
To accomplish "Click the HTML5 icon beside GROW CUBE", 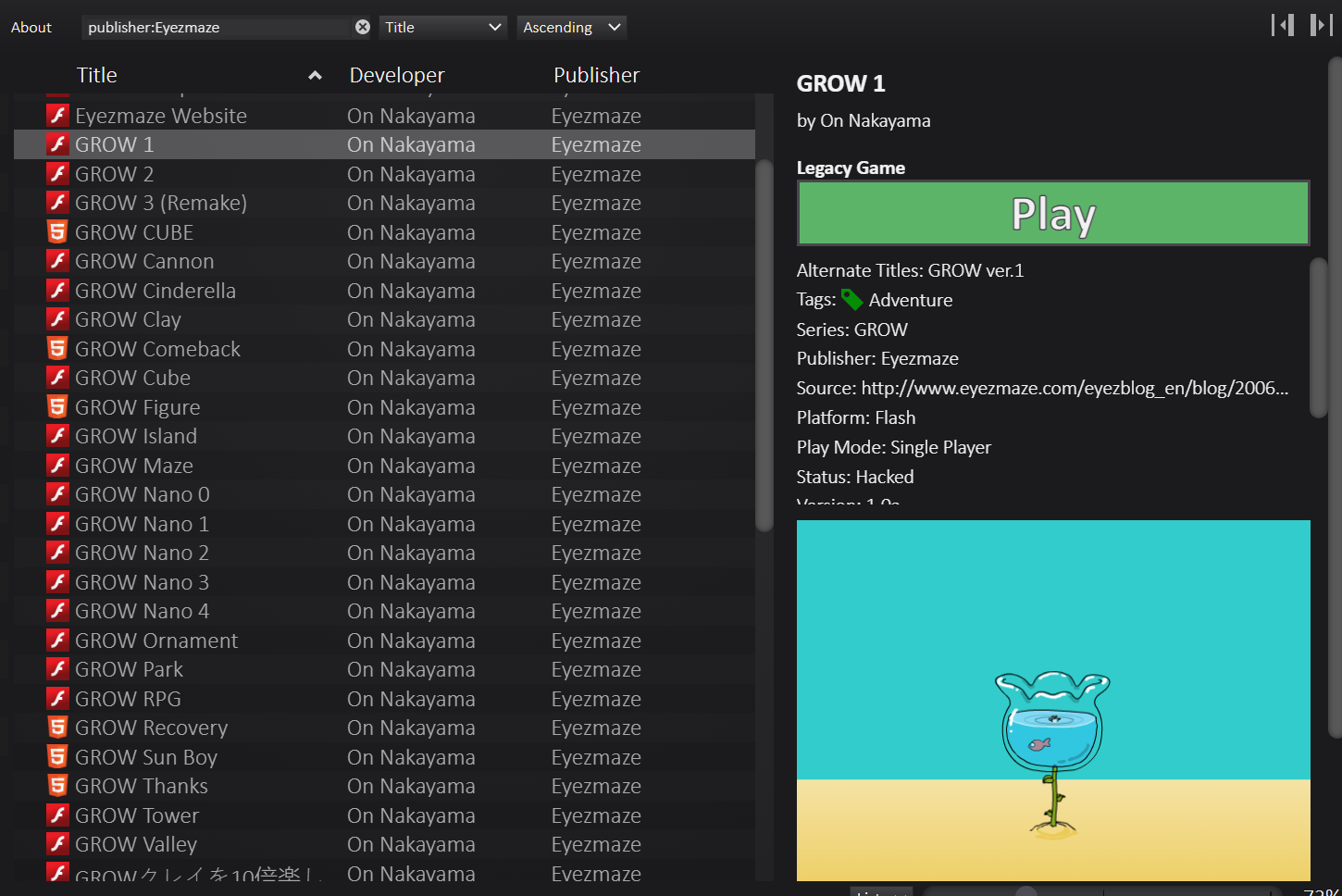I will pos(57,232).
